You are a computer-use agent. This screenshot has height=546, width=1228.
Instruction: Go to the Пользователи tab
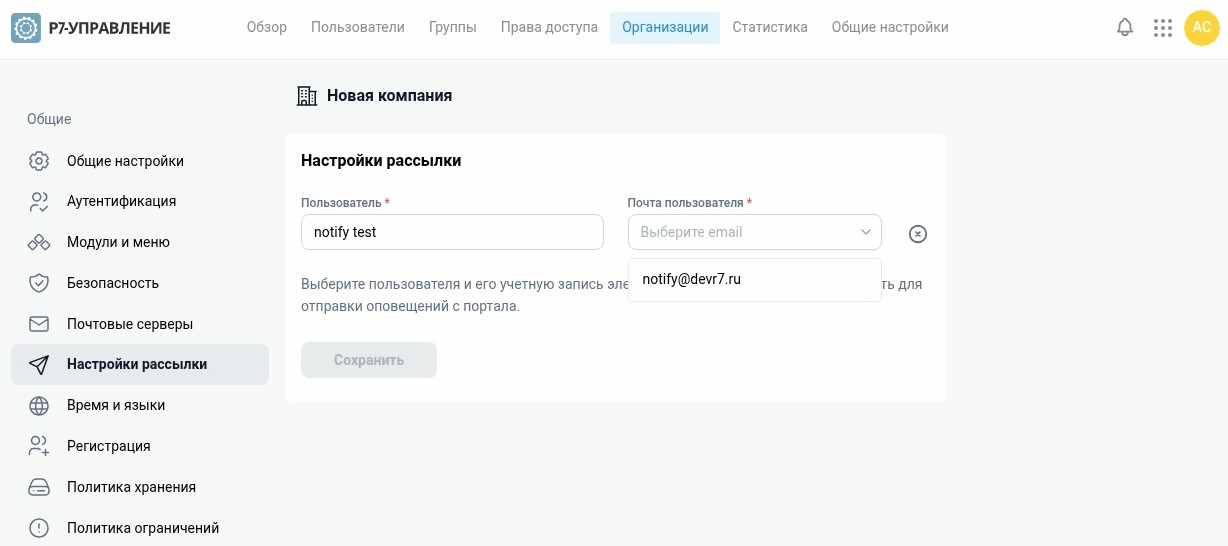[x=358, y=28]
